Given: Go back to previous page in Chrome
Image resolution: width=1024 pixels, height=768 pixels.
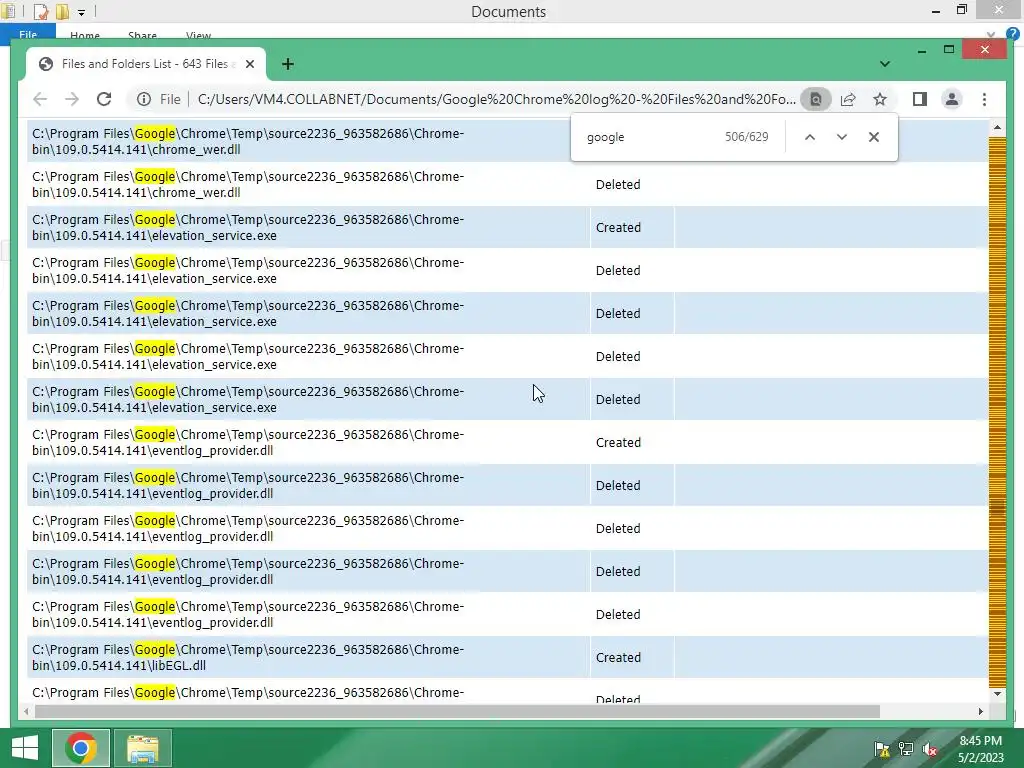Looking at the screenshot, I should [x=40, y=99].
